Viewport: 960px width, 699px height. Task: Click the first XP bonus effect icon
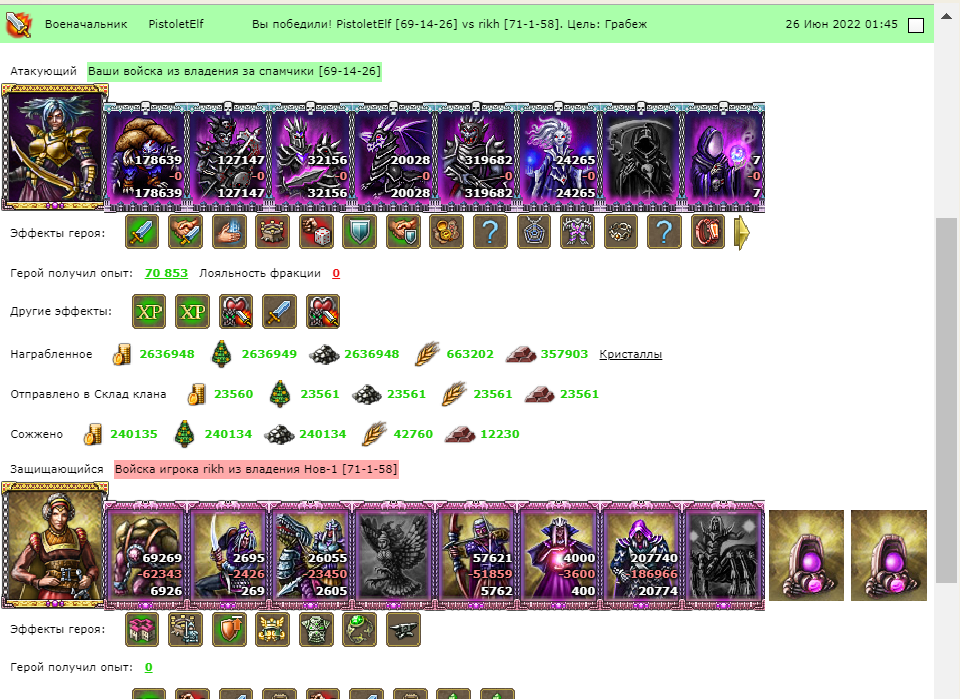149,312
